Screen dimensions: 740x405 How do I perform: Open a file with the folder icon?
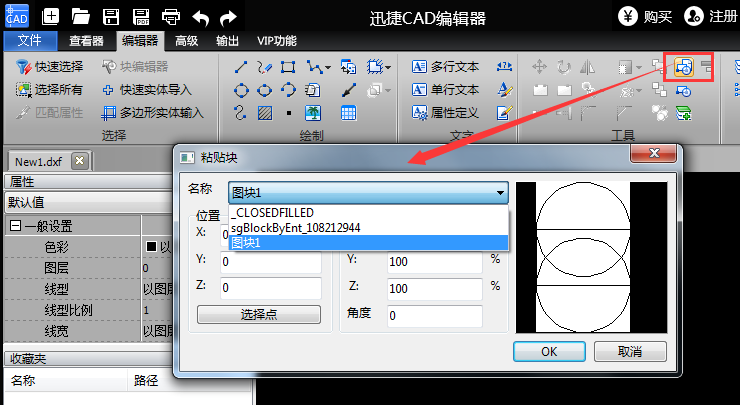point(81,17)
